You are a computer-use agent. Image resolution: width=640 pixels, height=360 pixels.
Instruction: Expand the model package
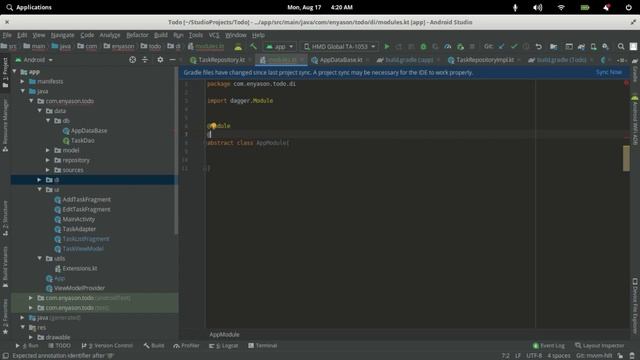(48, 150)
